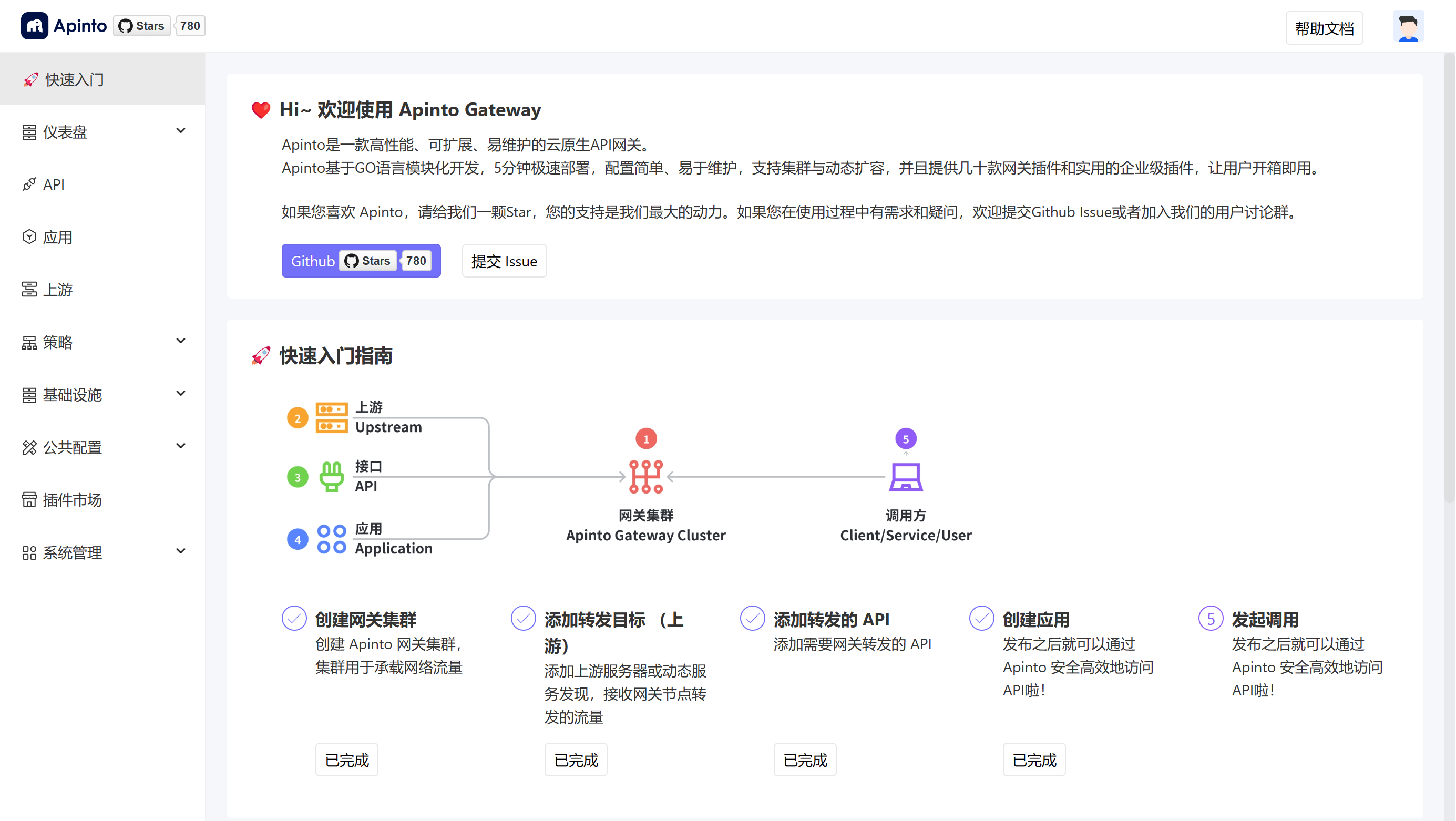Click 已完成 under 创建网关集群

click(x=346, y=760)
